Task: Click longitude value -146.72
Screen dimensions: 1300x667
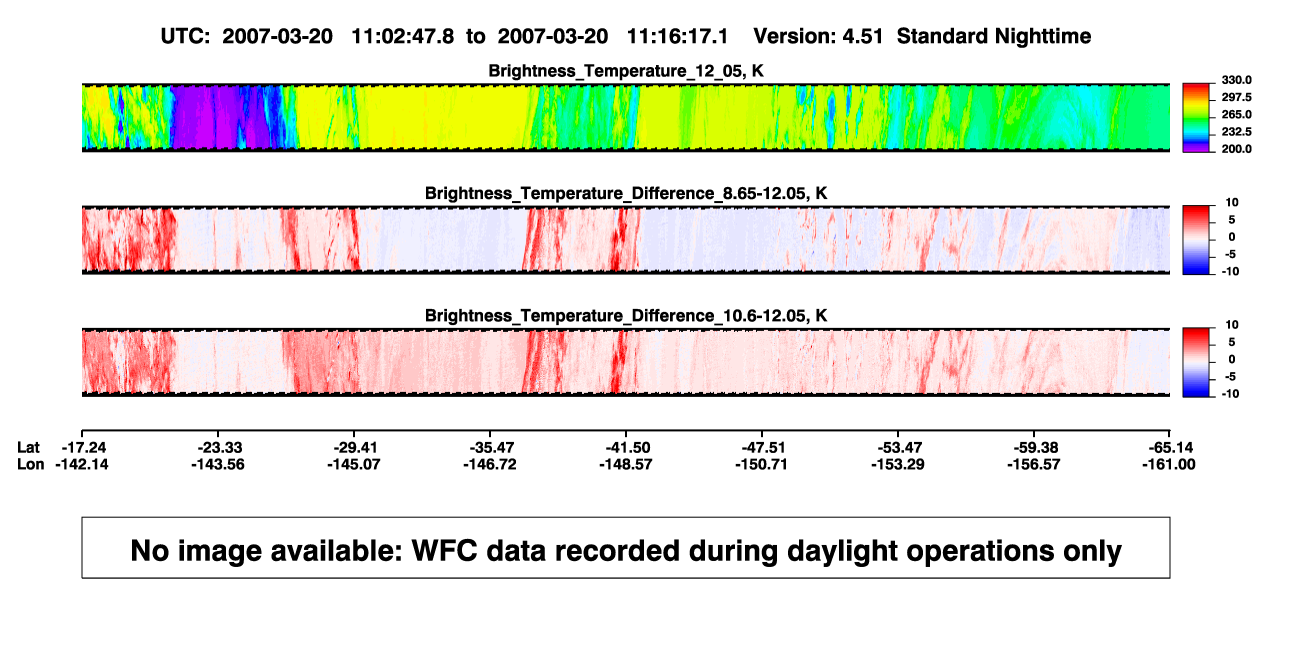Action: [490, 464]
